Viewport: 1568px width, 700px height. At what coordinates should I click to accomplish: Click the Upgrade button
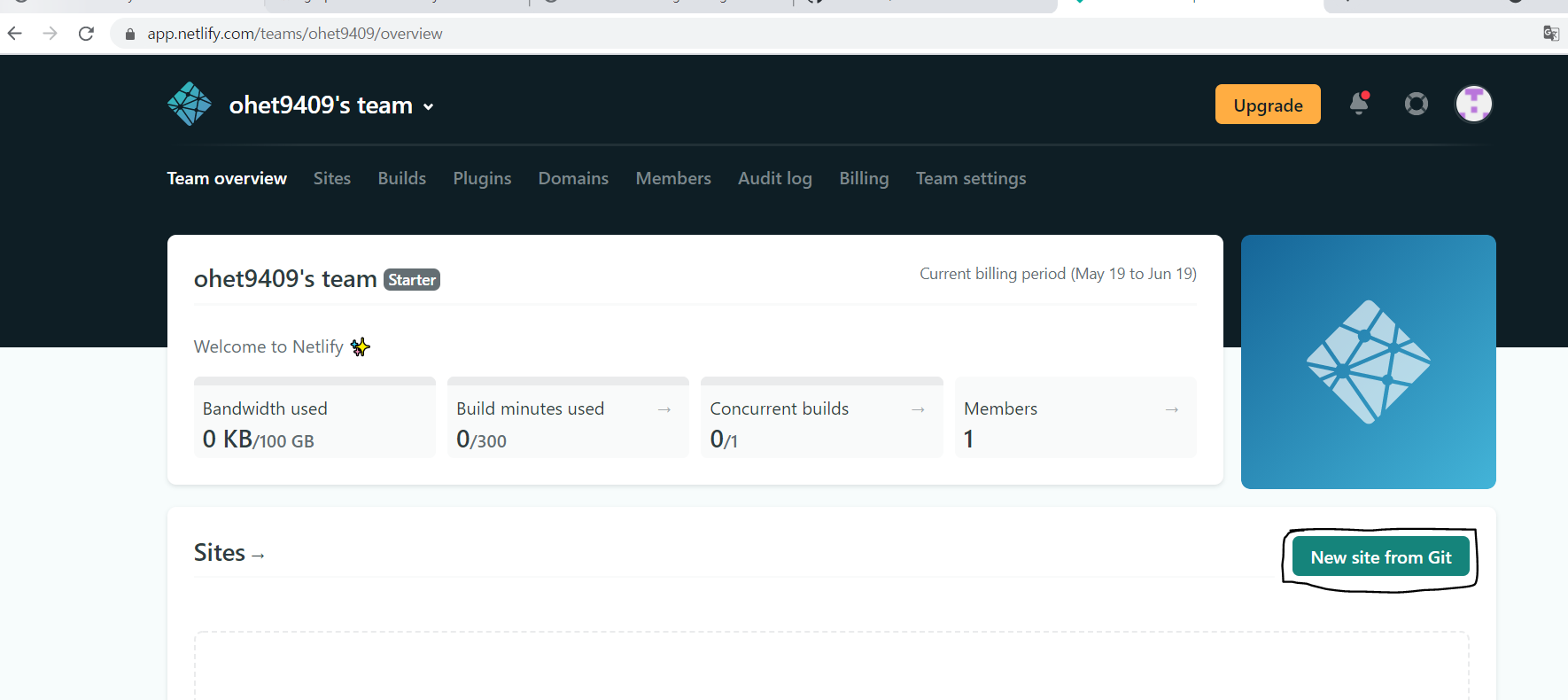coord(1268,105)
